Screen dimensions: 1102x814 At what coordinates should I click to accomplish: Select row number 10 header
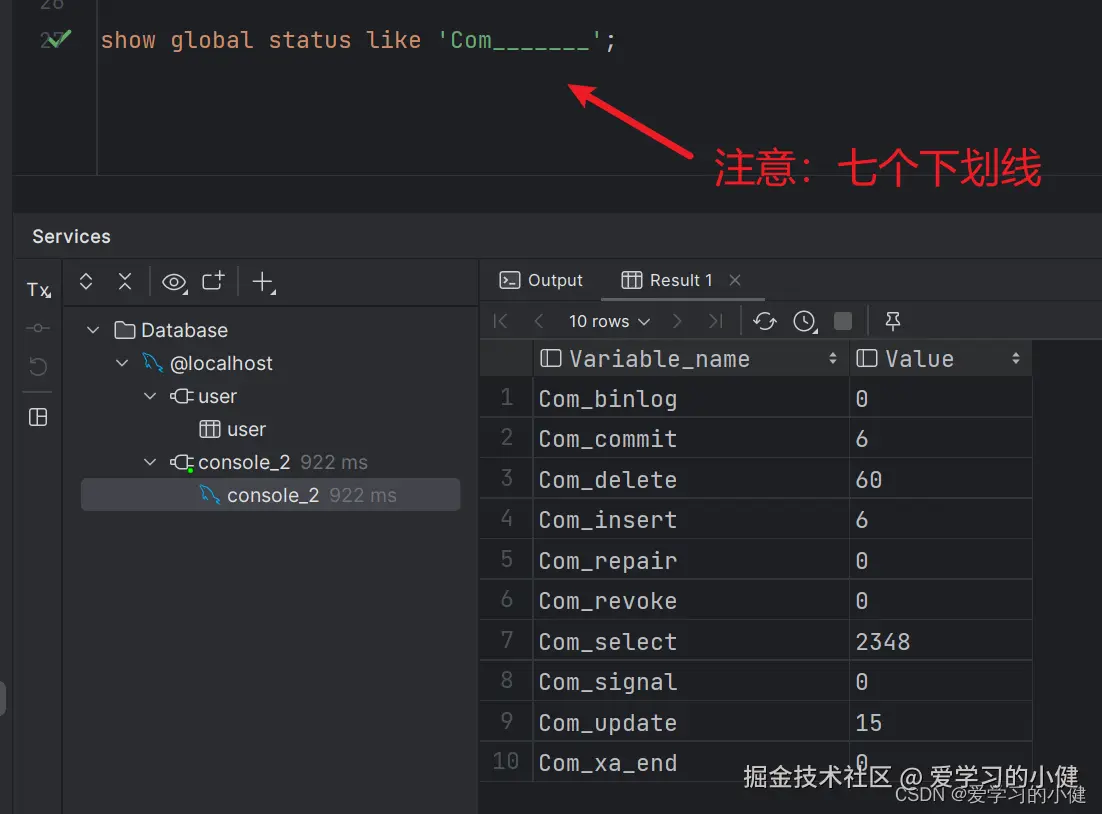click(x=507, y=761)
